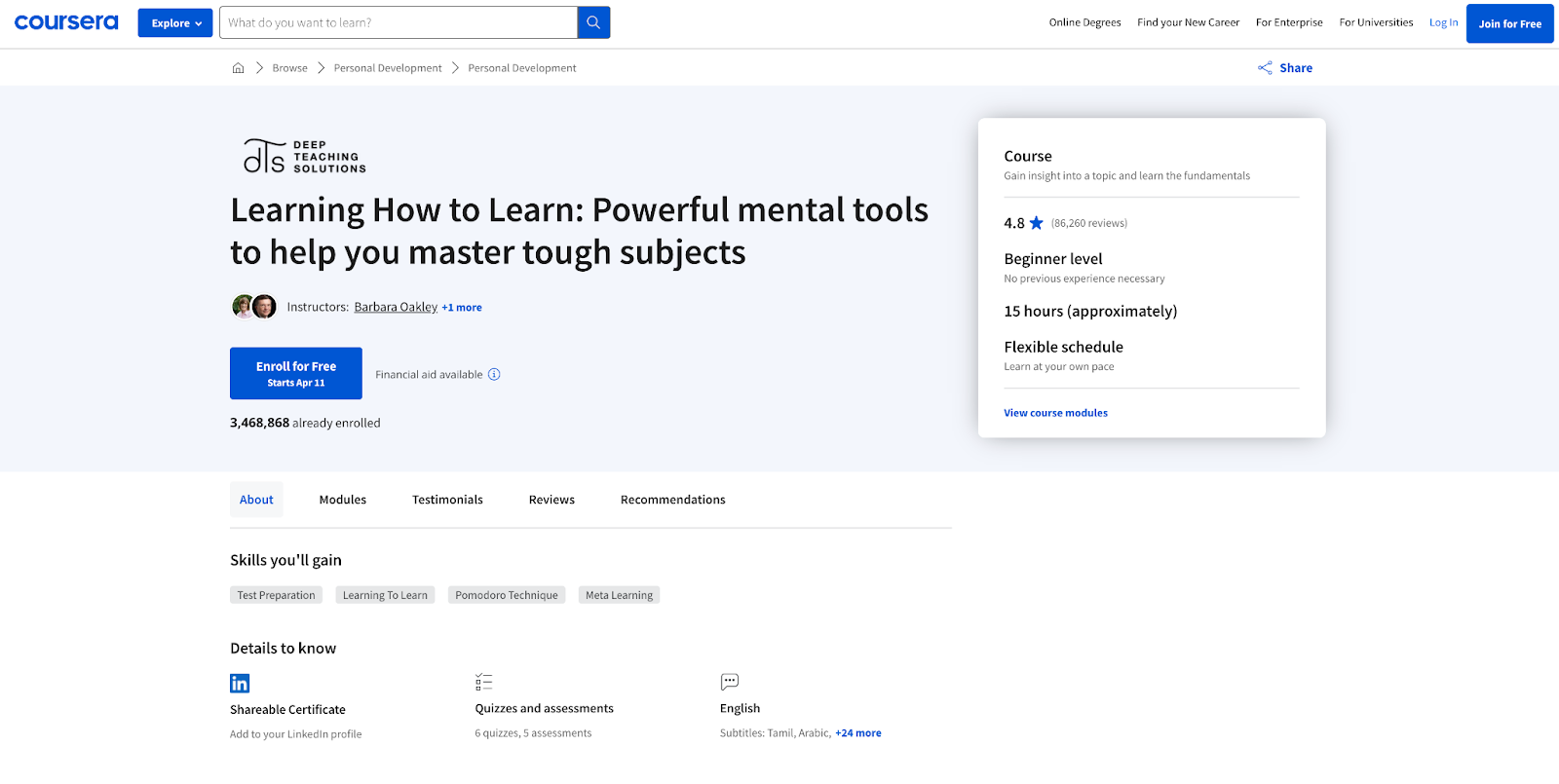Click the course title heading
This screenshot has height=784, width=1559.
coord(580,231)
